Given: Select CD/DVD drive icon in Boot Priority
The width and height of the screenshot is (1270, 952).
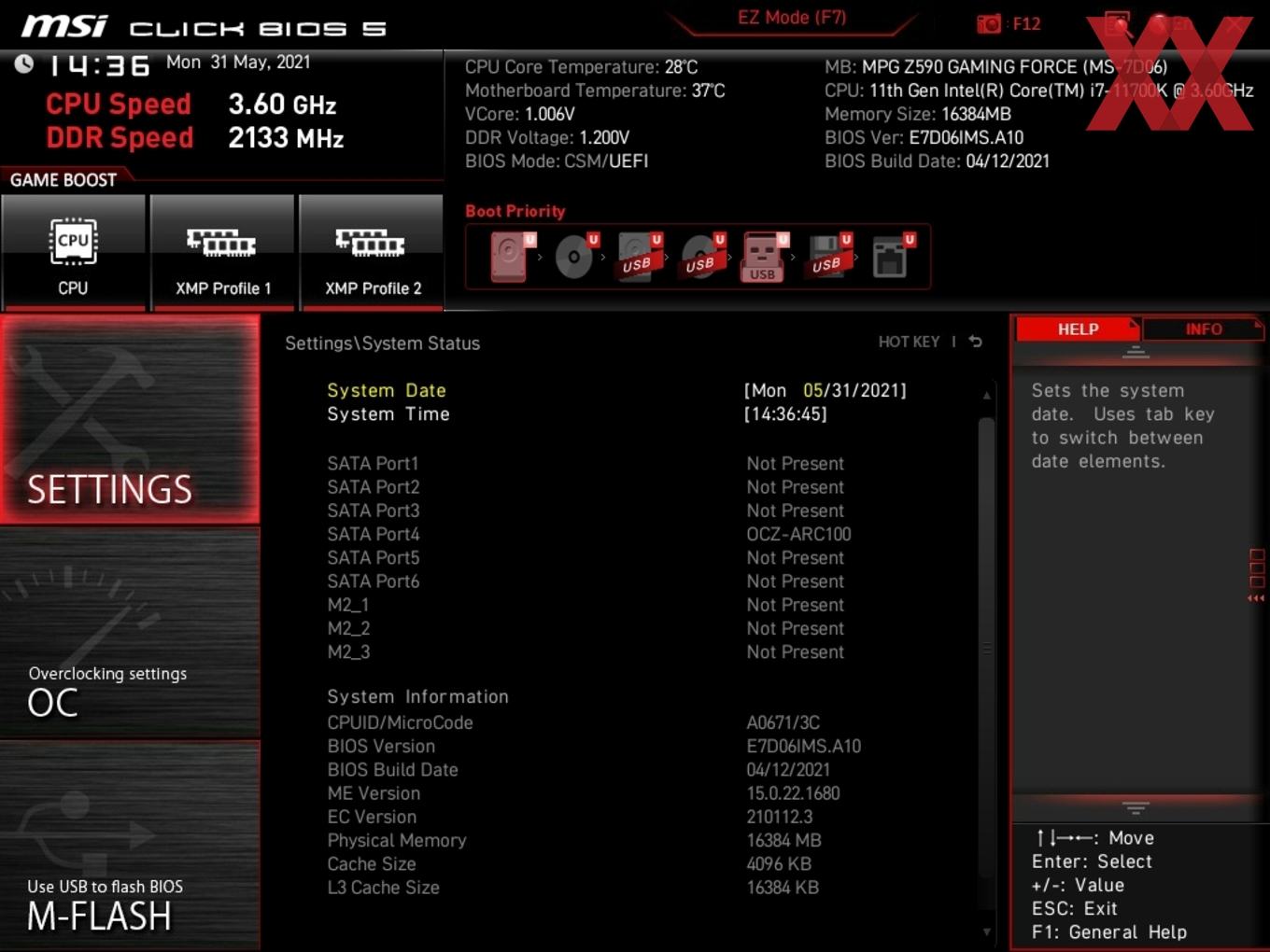Looking at the screenshot, I should (x=575, y=257).
